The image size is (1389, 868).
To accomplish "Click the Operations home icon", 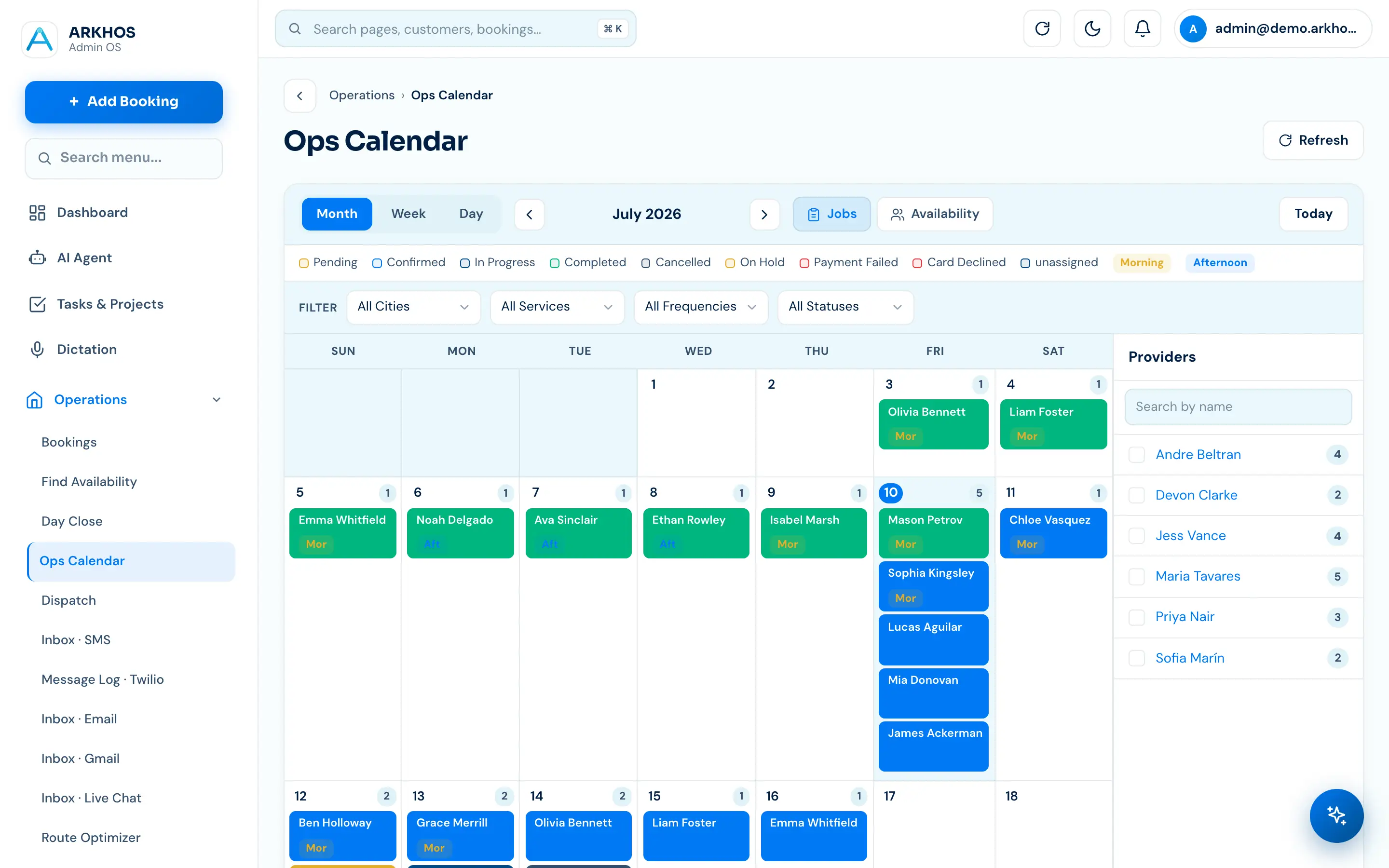I will pyautogui.click(x=34, y=400).
